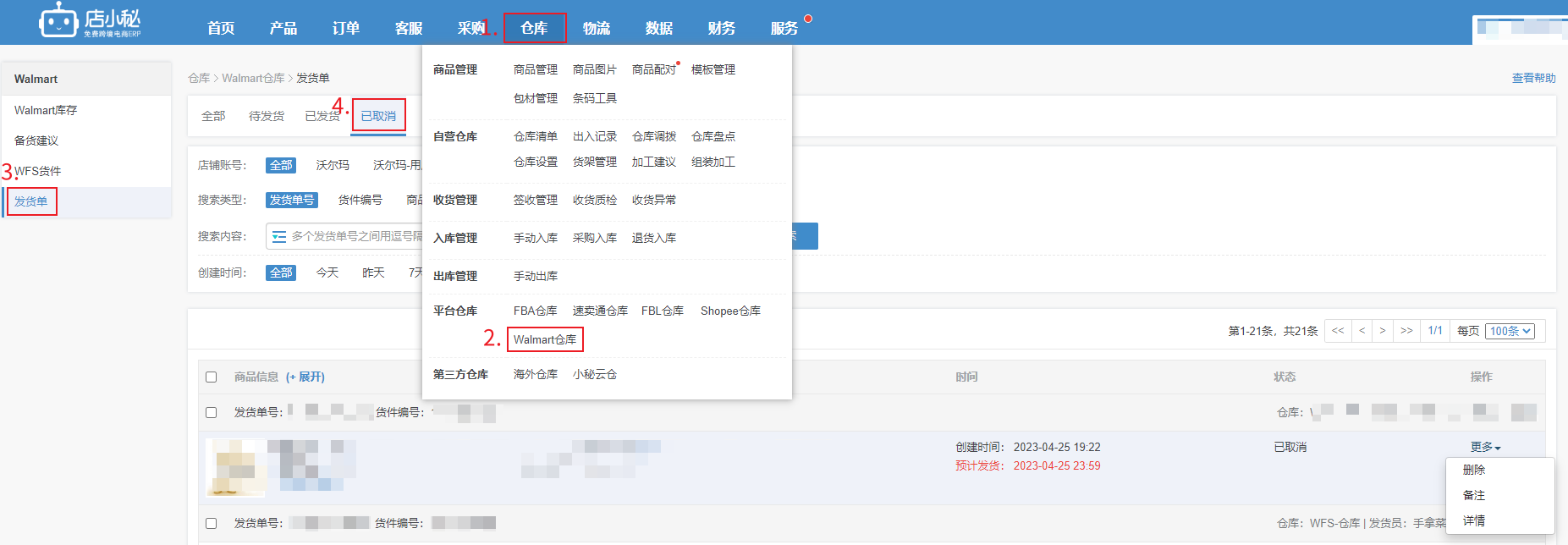Choose 手动出库 under 出库管理
The width and height of the screenshot is (1568, 545).
536,276
